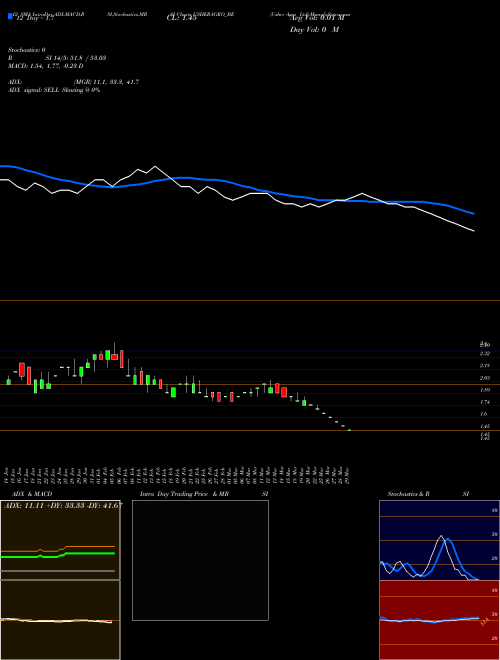Click the green +DY line in ADX panel
500x660 pixels.
click(58, 556)
